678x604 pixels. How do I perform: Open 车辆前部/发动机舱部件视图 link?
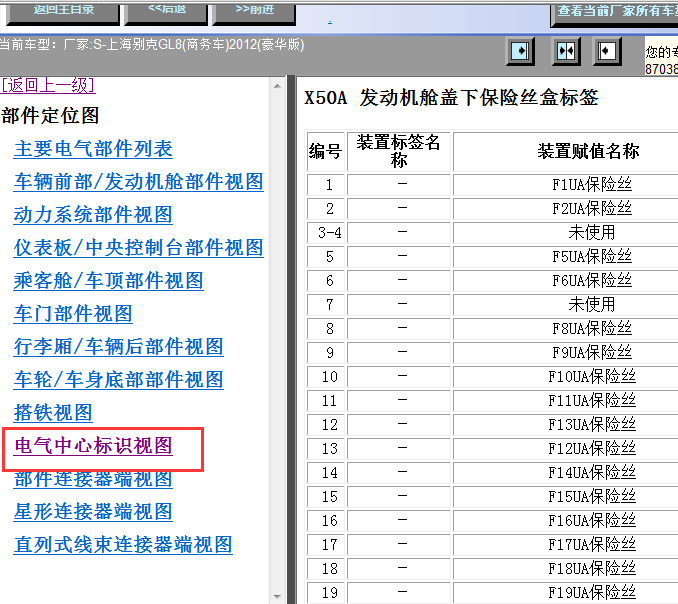pyautogui.click(x=138, y=182)
